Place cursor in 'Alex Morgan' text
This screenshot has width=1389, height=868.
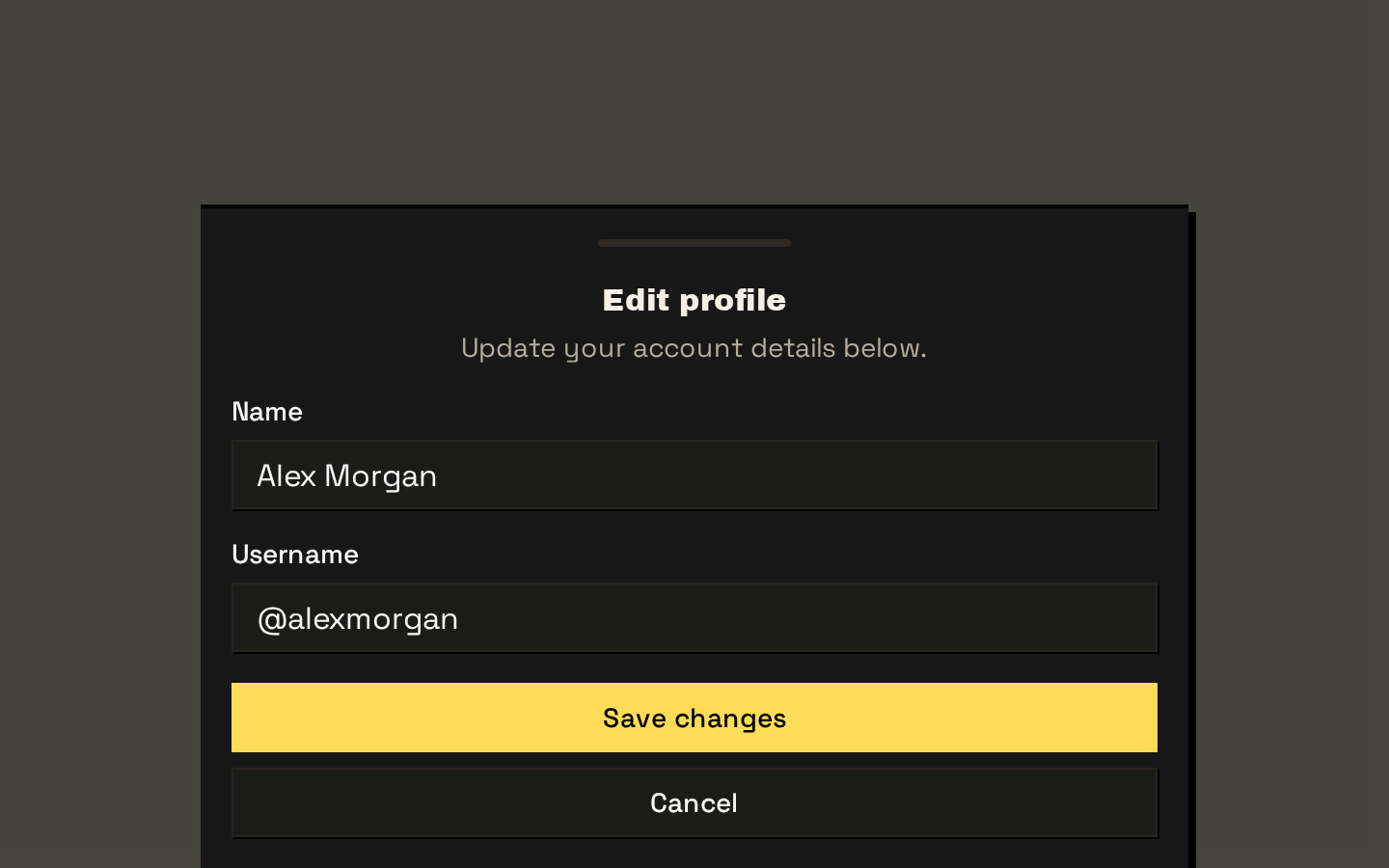click(347, 476)
